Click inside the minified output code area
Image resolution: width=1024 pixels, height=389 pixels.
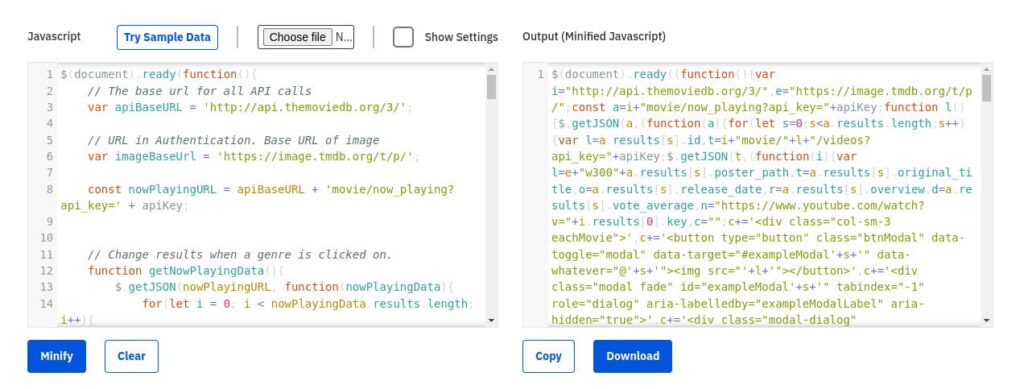point(763,196)
